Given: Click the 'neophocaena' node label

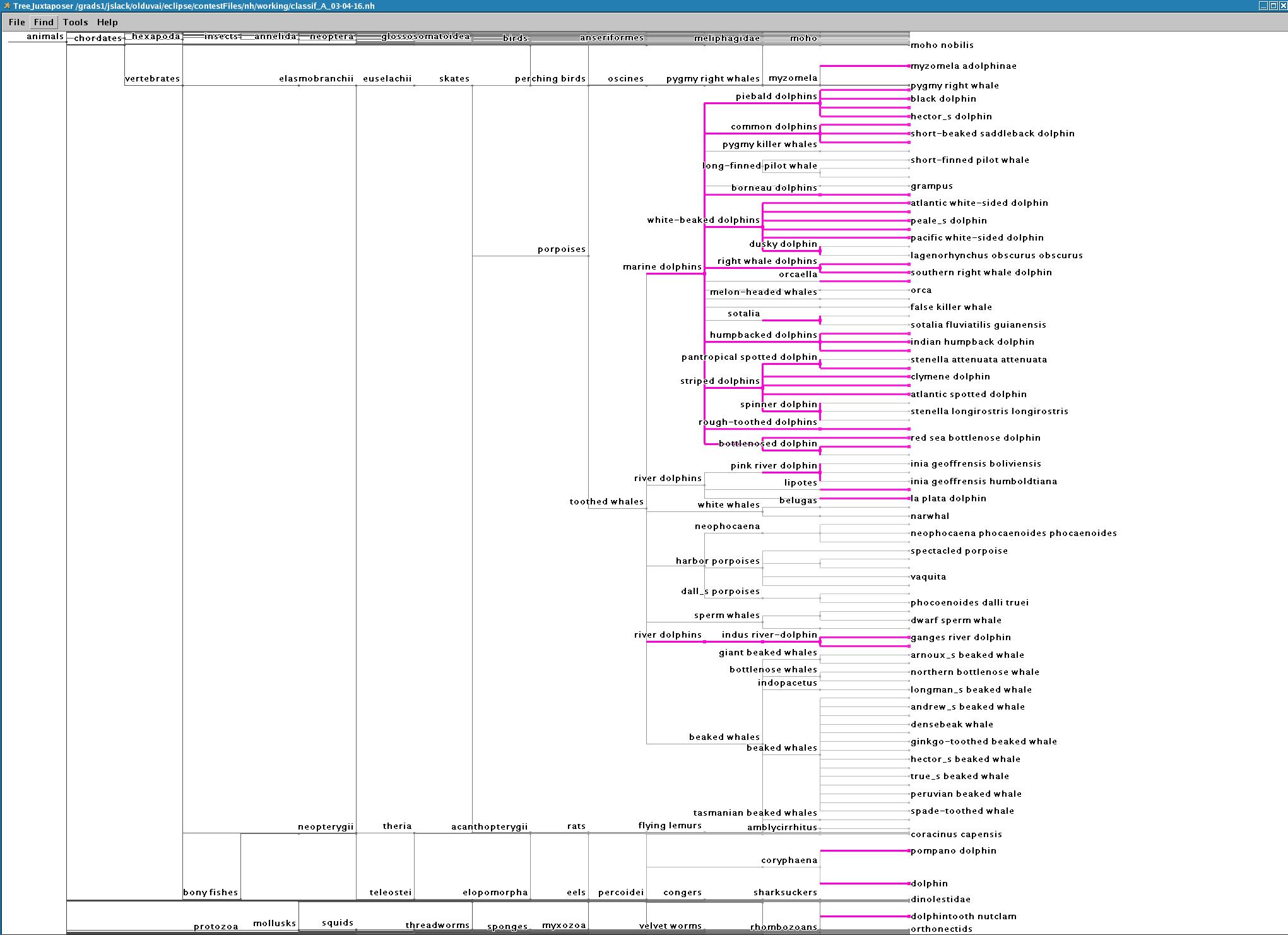Looking at the screenshot, I should tap(727, 527).
